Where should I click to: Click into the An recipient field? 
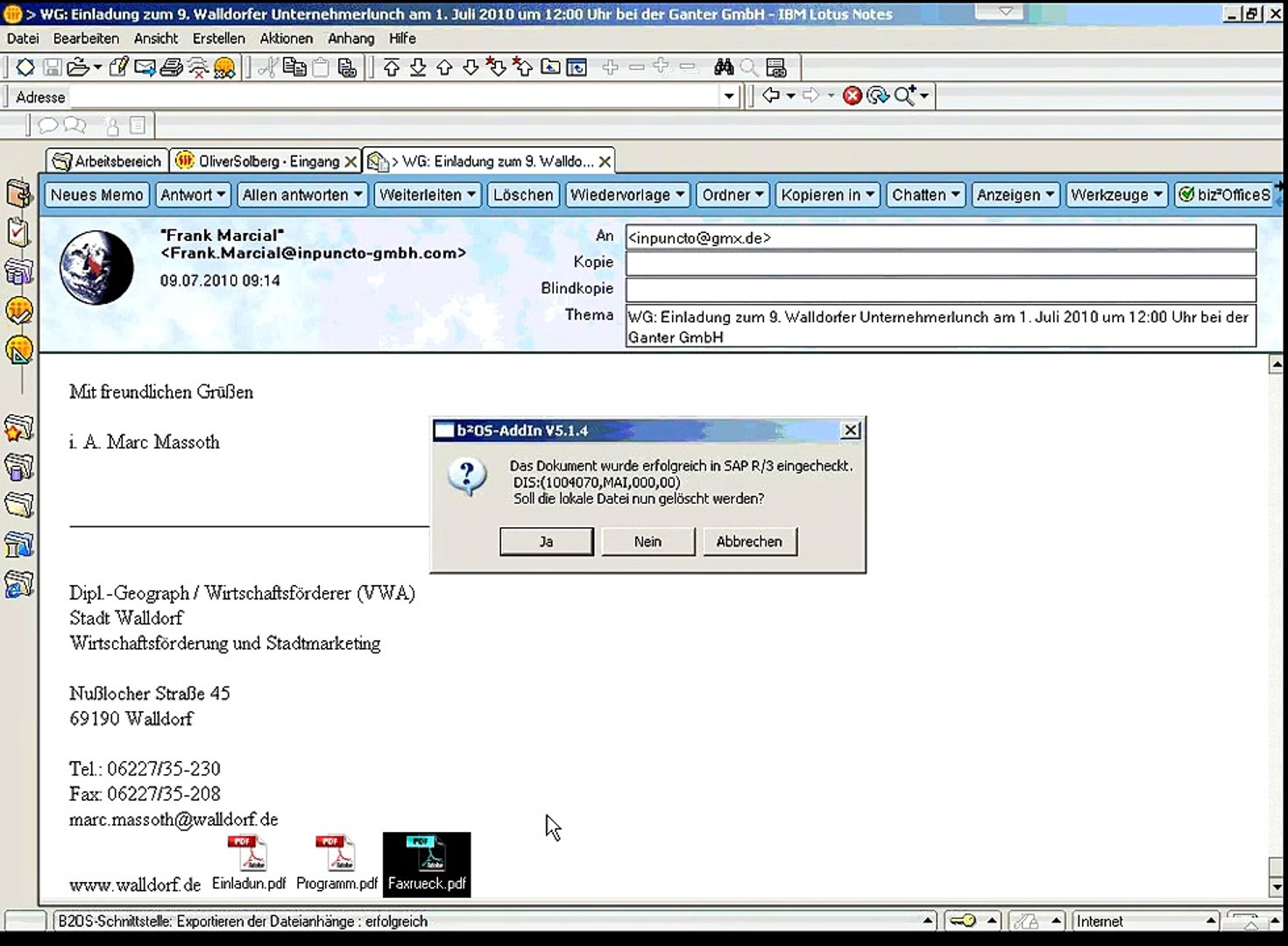940,237
